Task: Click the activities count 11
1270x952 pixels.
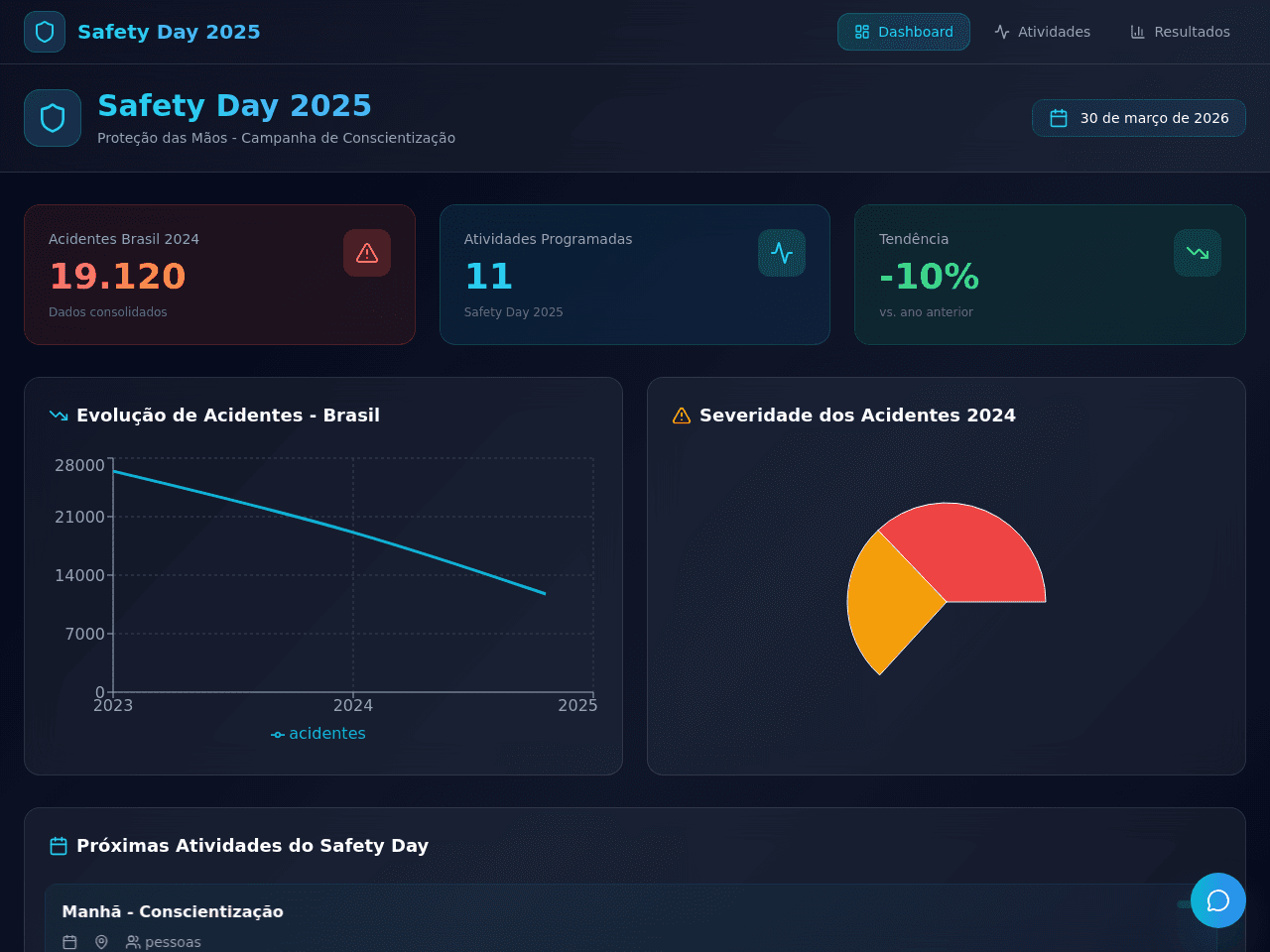Action: [x=488, y=277]
